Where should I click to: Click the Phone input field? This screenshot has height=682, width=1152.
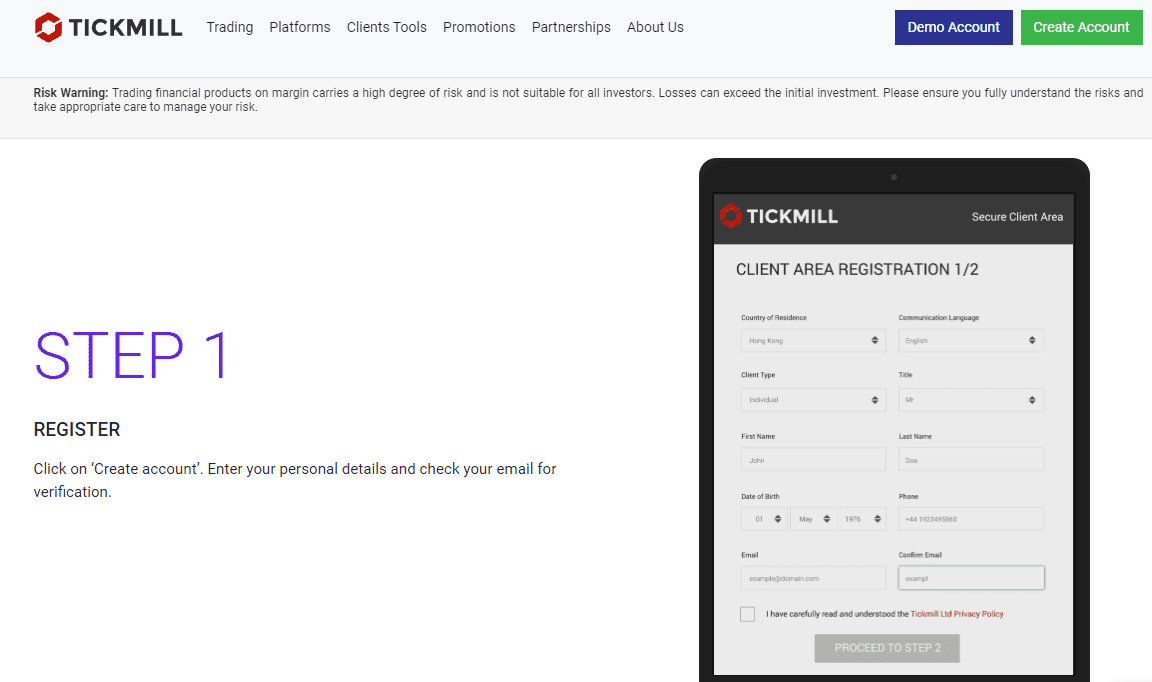tap(971, 519)
